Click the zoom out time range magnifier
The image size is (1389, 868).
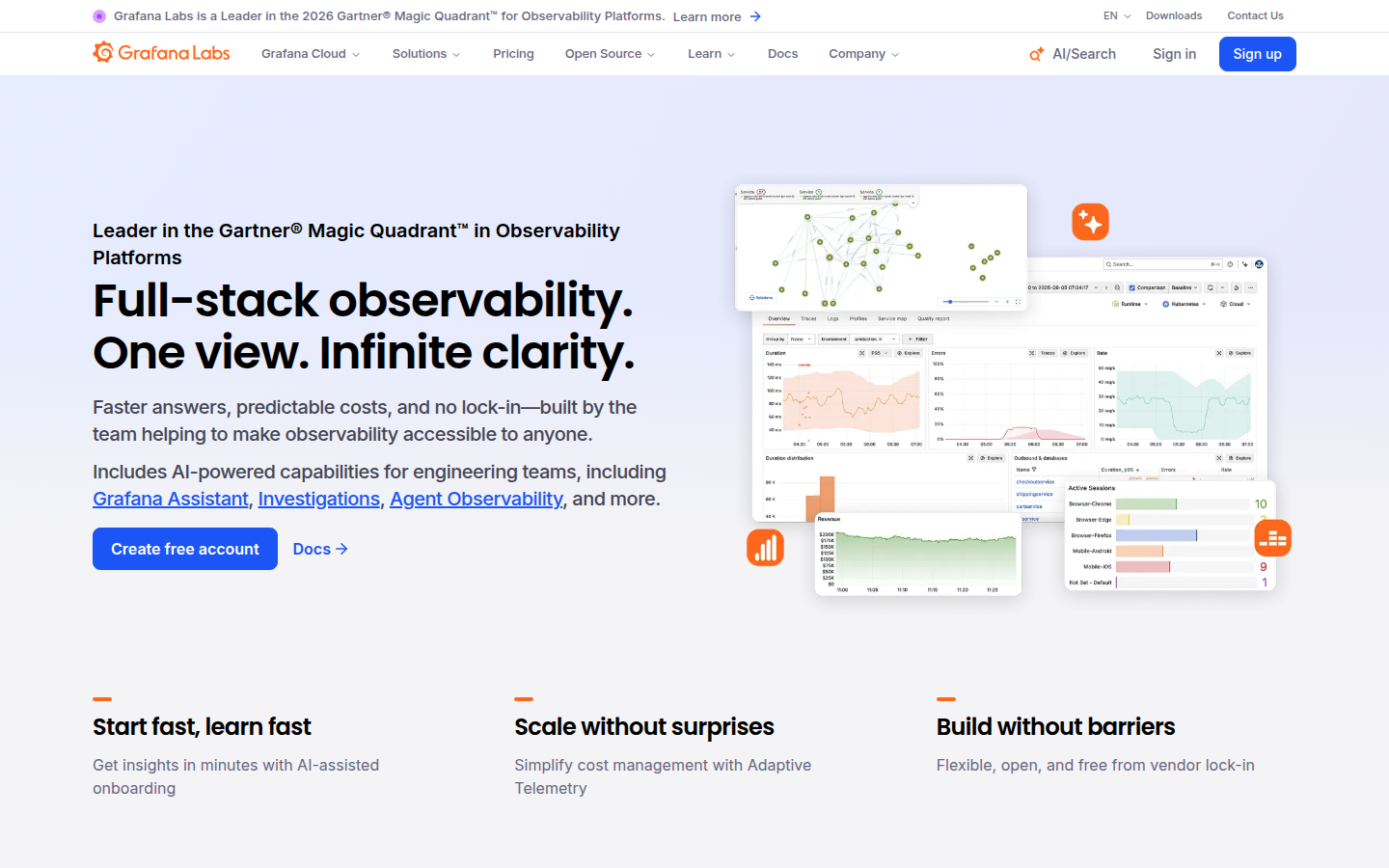1118,287
